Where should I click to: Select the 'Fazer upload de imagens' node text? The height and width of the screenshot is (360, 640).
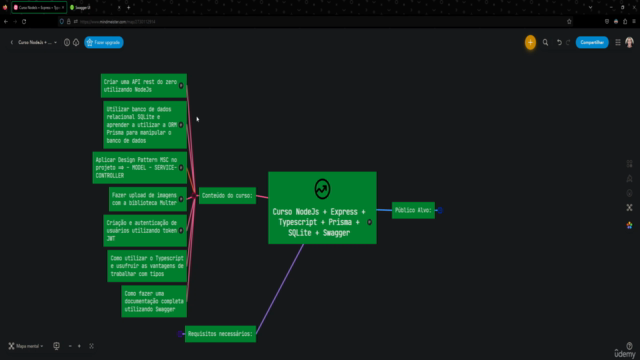[x=144, y=199]
